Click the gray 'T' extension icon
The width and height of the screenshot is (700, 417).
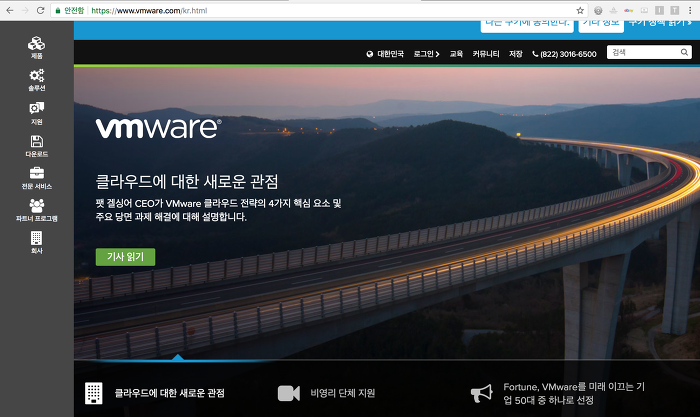click(675, 10)
